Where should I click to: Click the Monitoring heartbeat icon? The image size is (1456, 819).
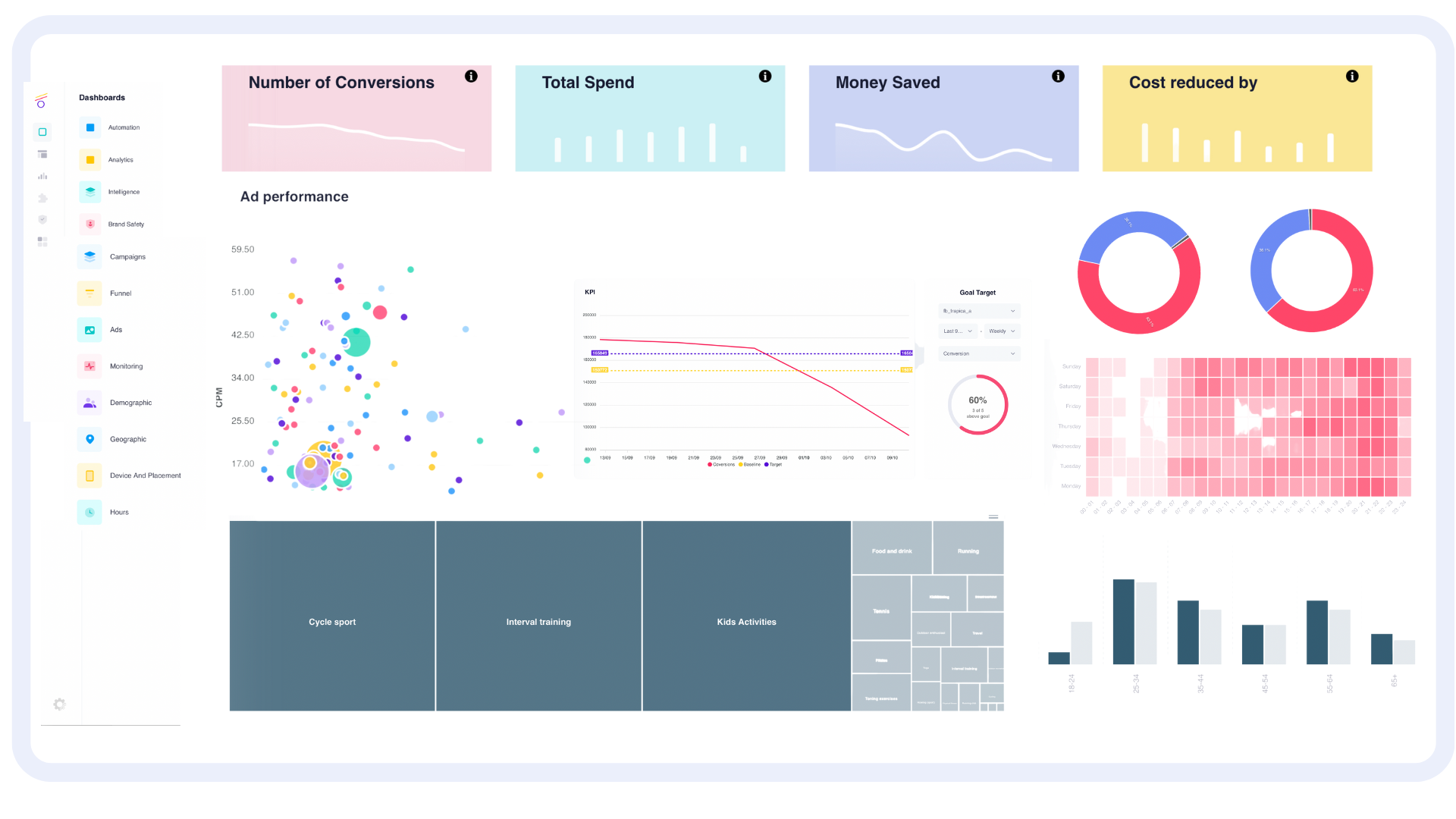(x=89, y=366)
